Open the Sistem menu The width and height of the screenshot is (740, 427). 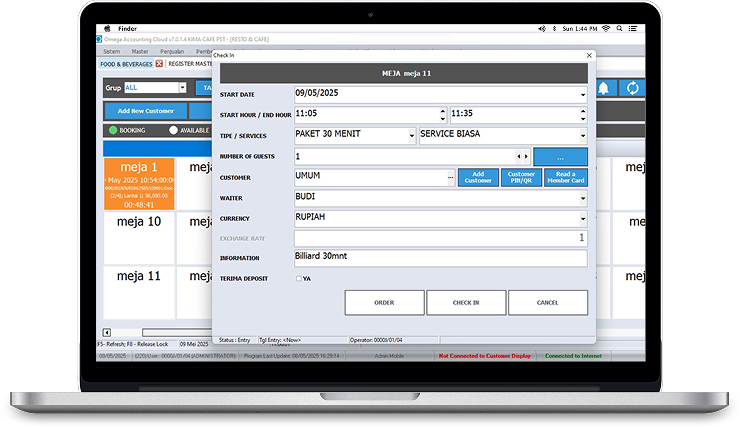(x=112, y=51)
